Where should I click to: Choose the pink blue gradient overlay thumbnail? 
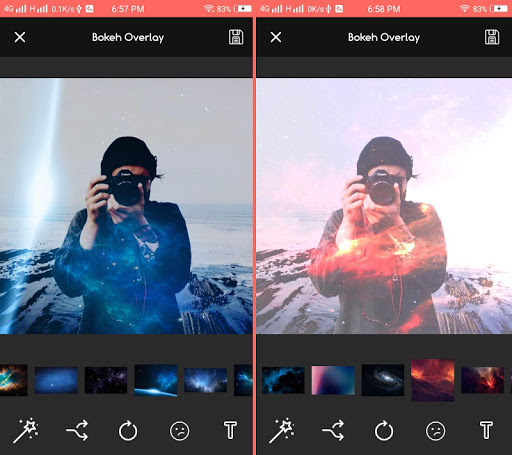click(x=333, y=380)
